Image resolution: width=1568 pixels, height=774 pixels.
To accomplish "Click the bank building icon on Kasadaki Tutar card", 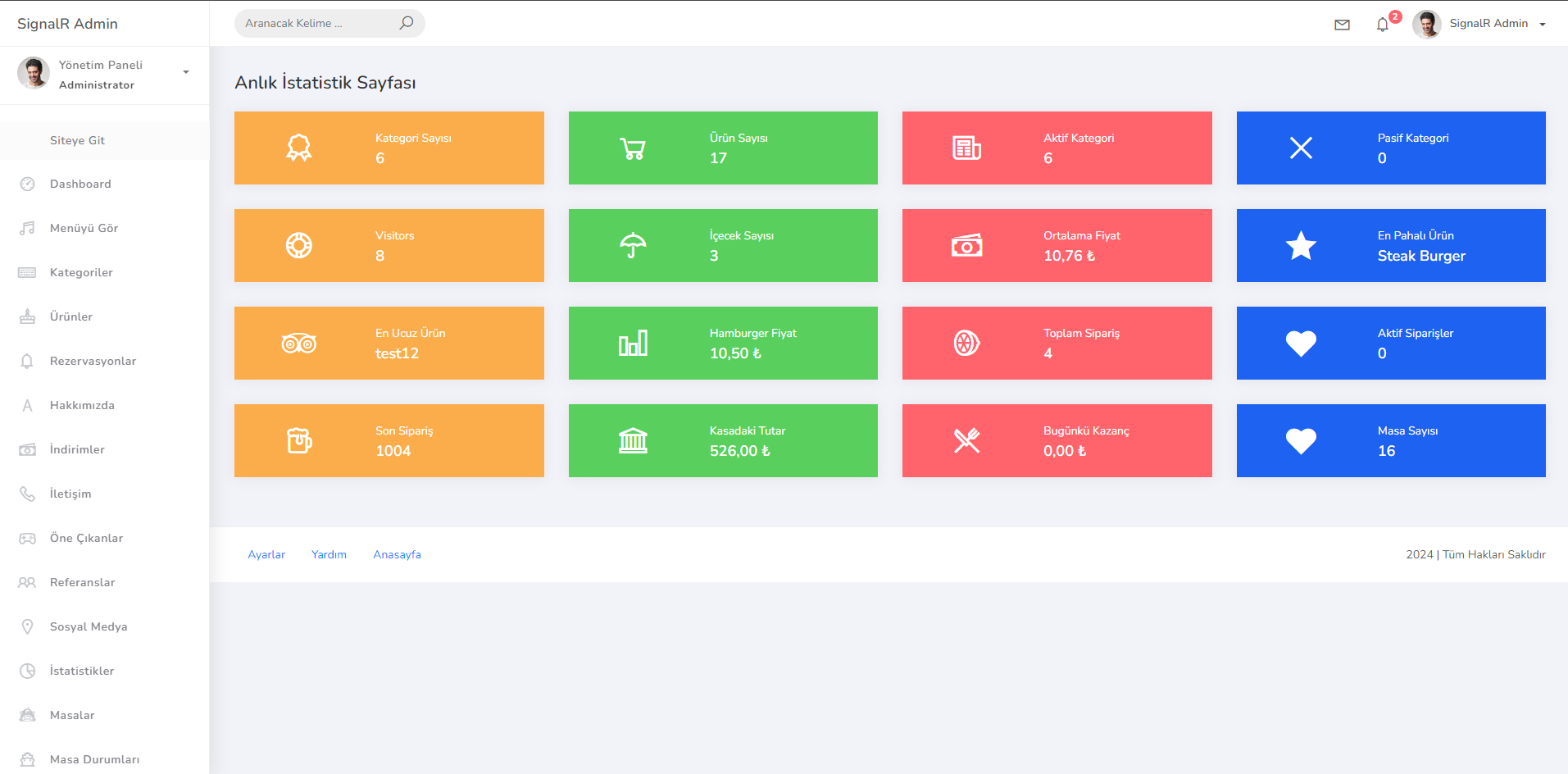I will [x=632, y=441].
